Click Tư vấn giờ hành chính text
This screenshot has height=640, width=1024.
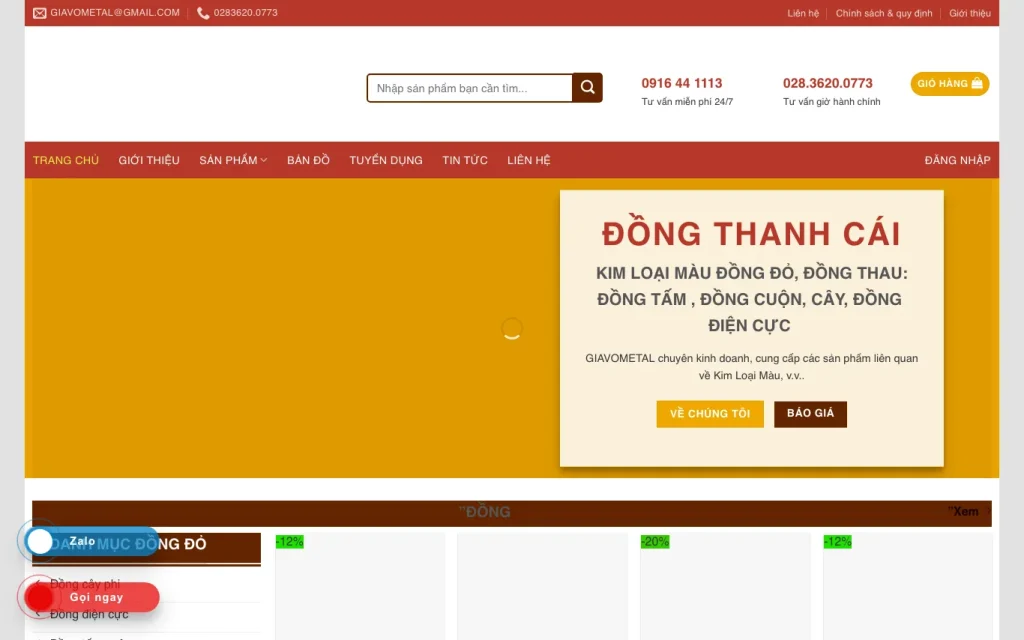[831, 102]
